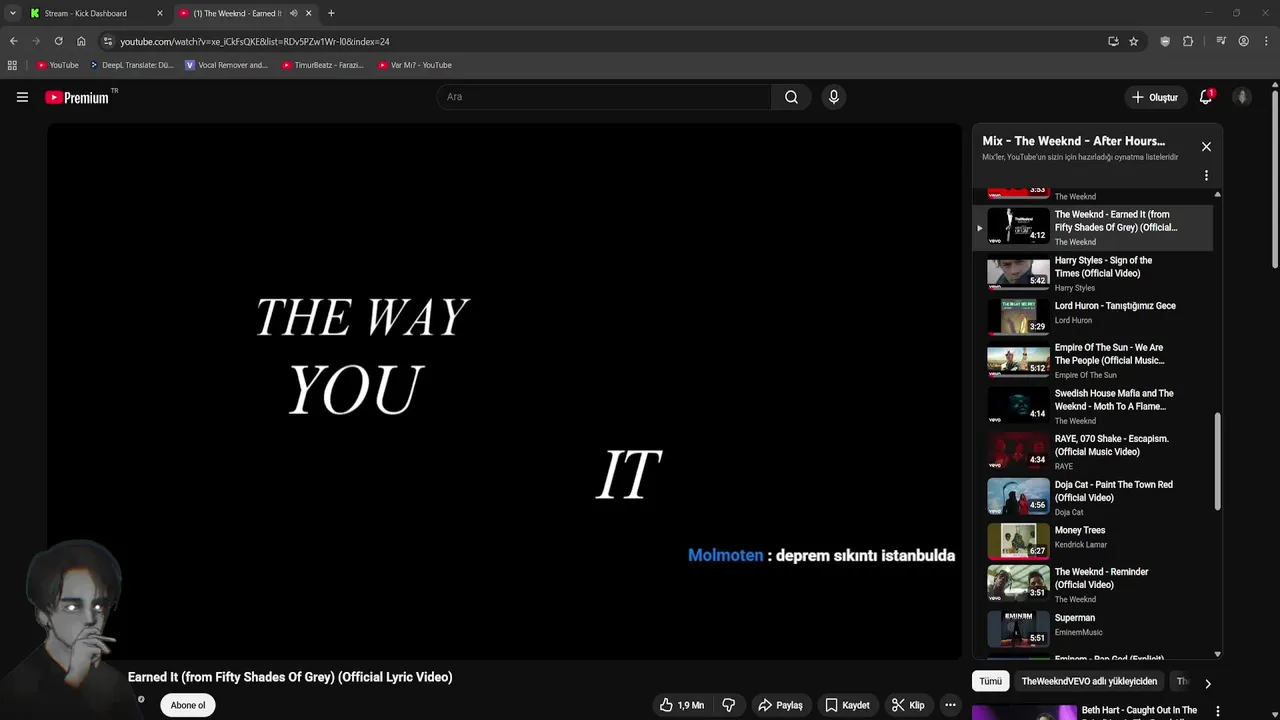The width and height of the screenshot is (1280, 720).
Task: Open options for Beth Hart suggested video
Action: [1218, 711]
